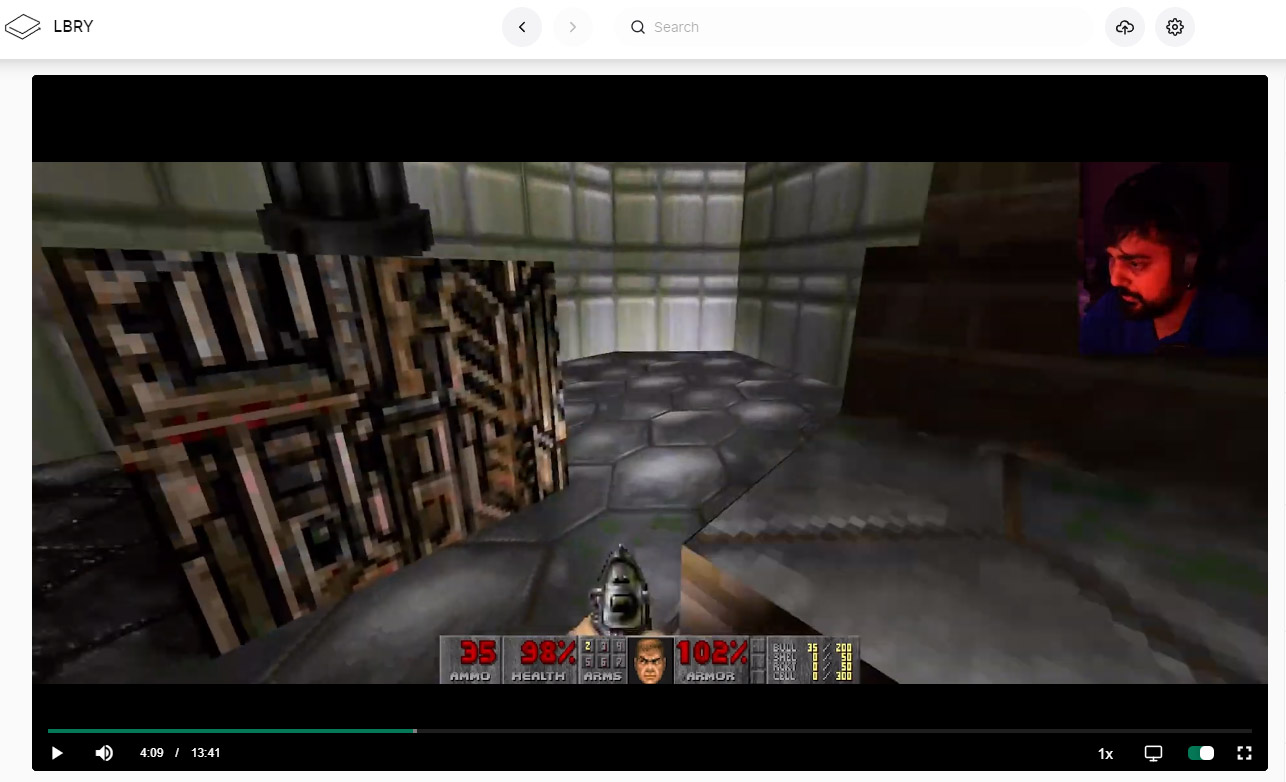Play the video with the play button
This screenshot has height=782, width=1286.
[x=57, y=753]
